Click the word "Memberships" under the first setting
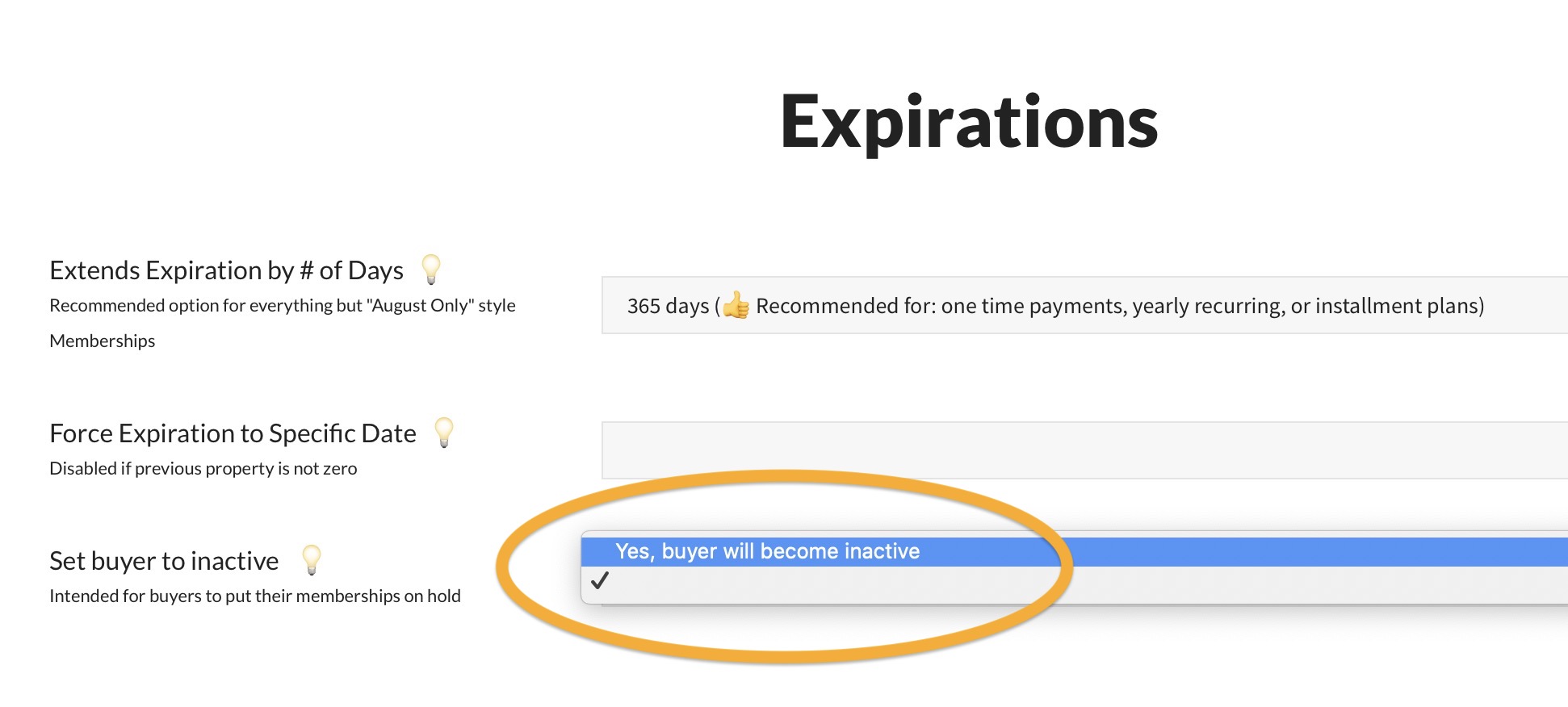Viewport: 1568px width, 707px height. [102, 341]
